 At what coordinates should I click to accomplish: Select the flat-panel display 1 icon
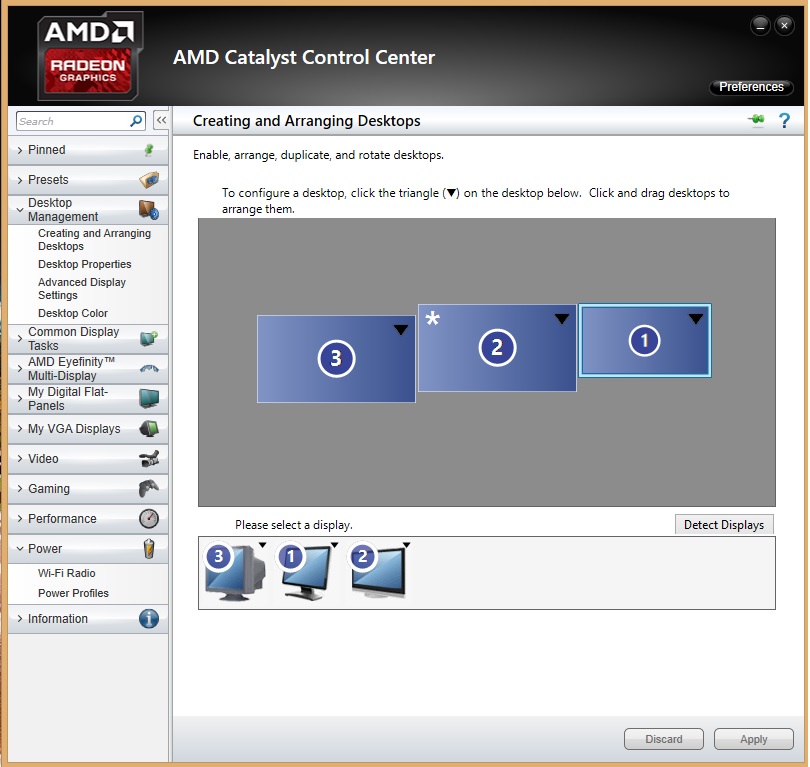(x=308, y=572)
